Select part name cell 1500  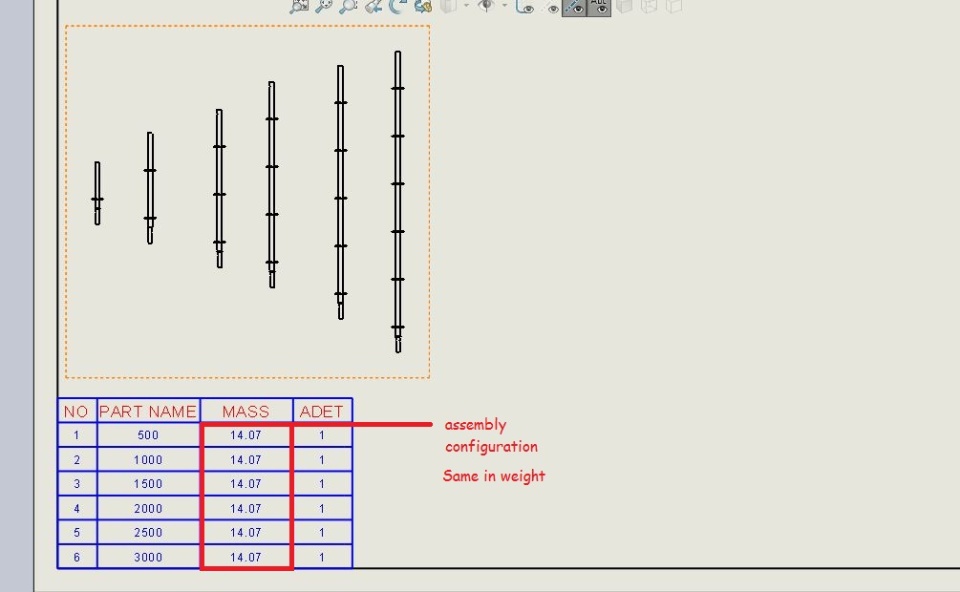pos(148,484)
